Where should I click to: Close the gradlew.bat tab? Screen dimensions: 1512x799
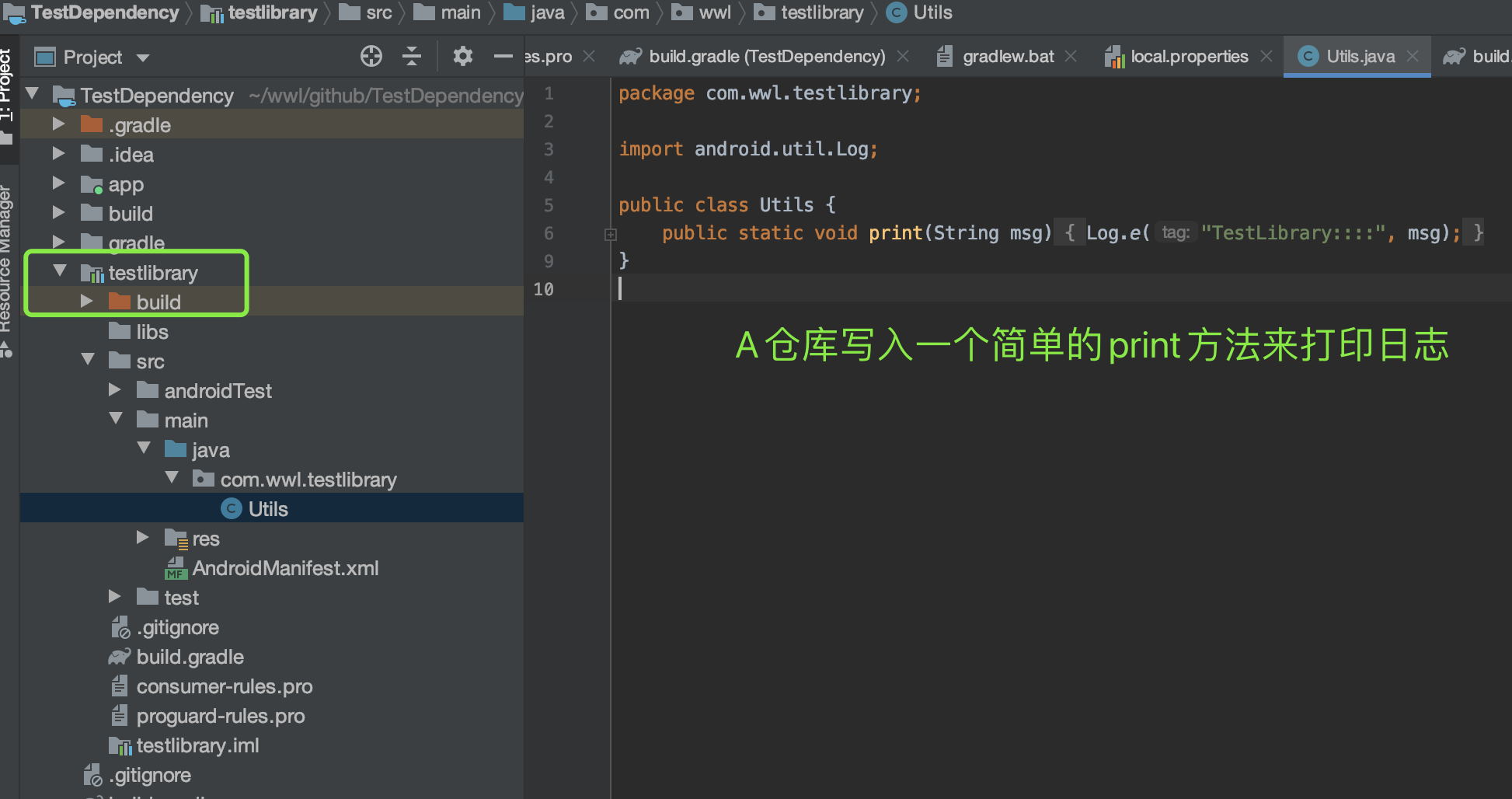tap(1071, 57)
